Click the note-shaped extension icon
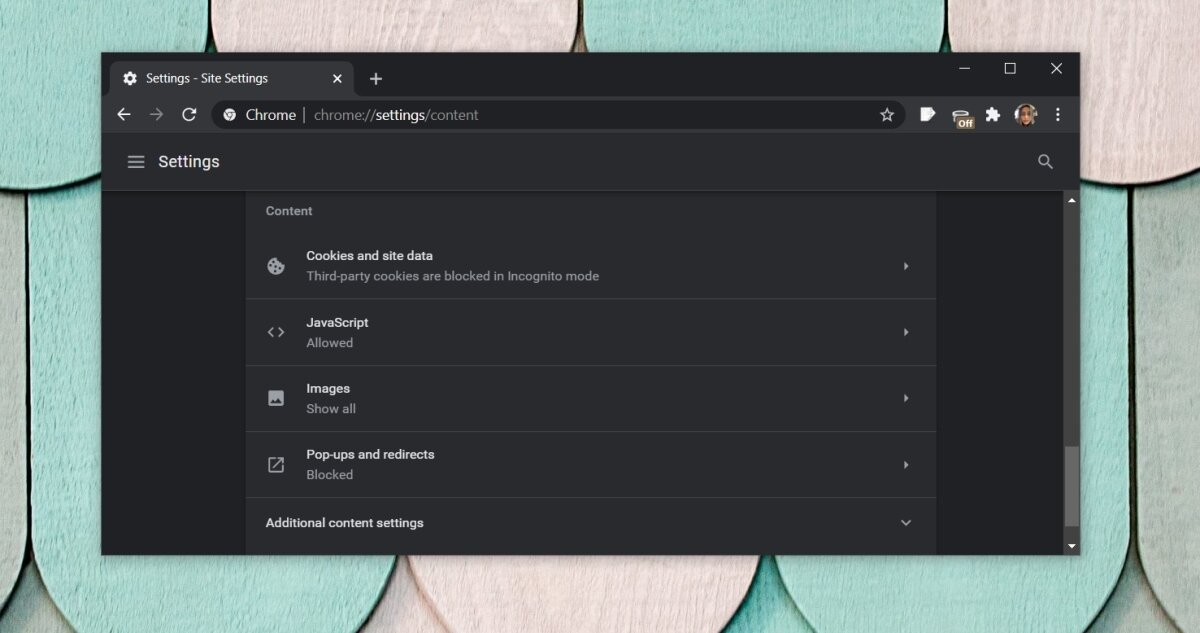1200x633 pixels. pos(928,115)
